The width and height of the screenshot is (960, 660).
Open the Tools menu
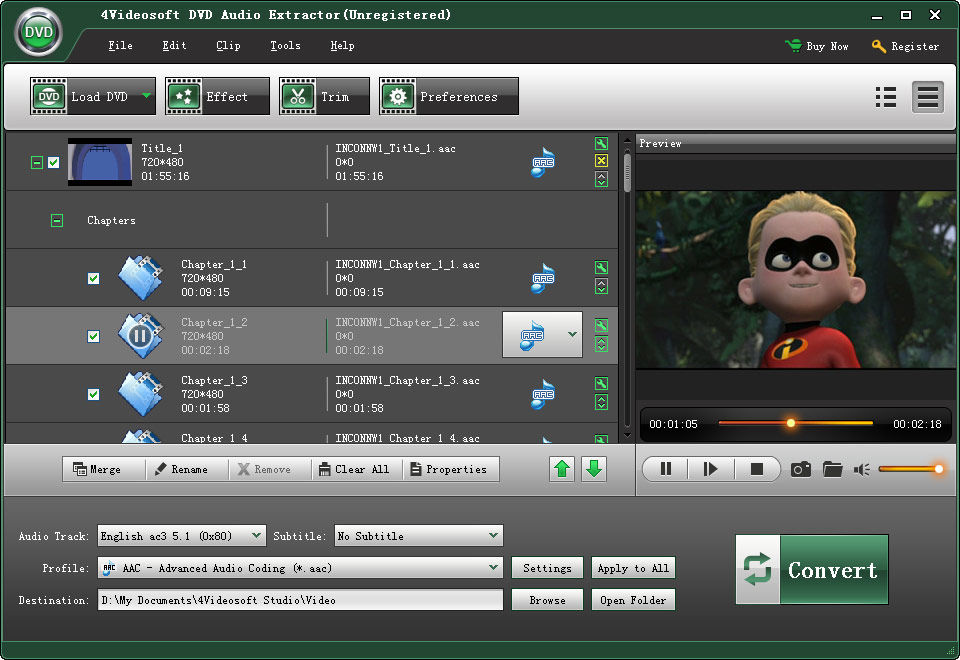click(285, 46)
